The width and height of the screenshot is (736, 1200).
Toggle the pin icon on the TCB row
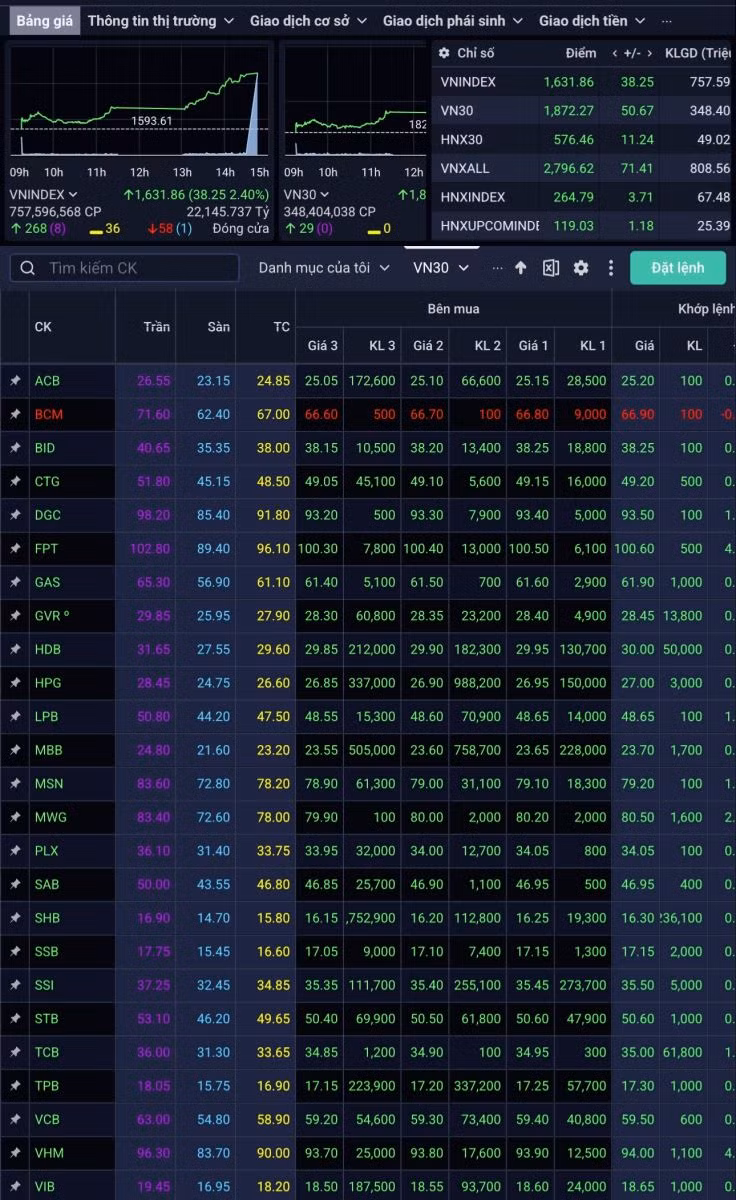click(x=15, y=1052)
